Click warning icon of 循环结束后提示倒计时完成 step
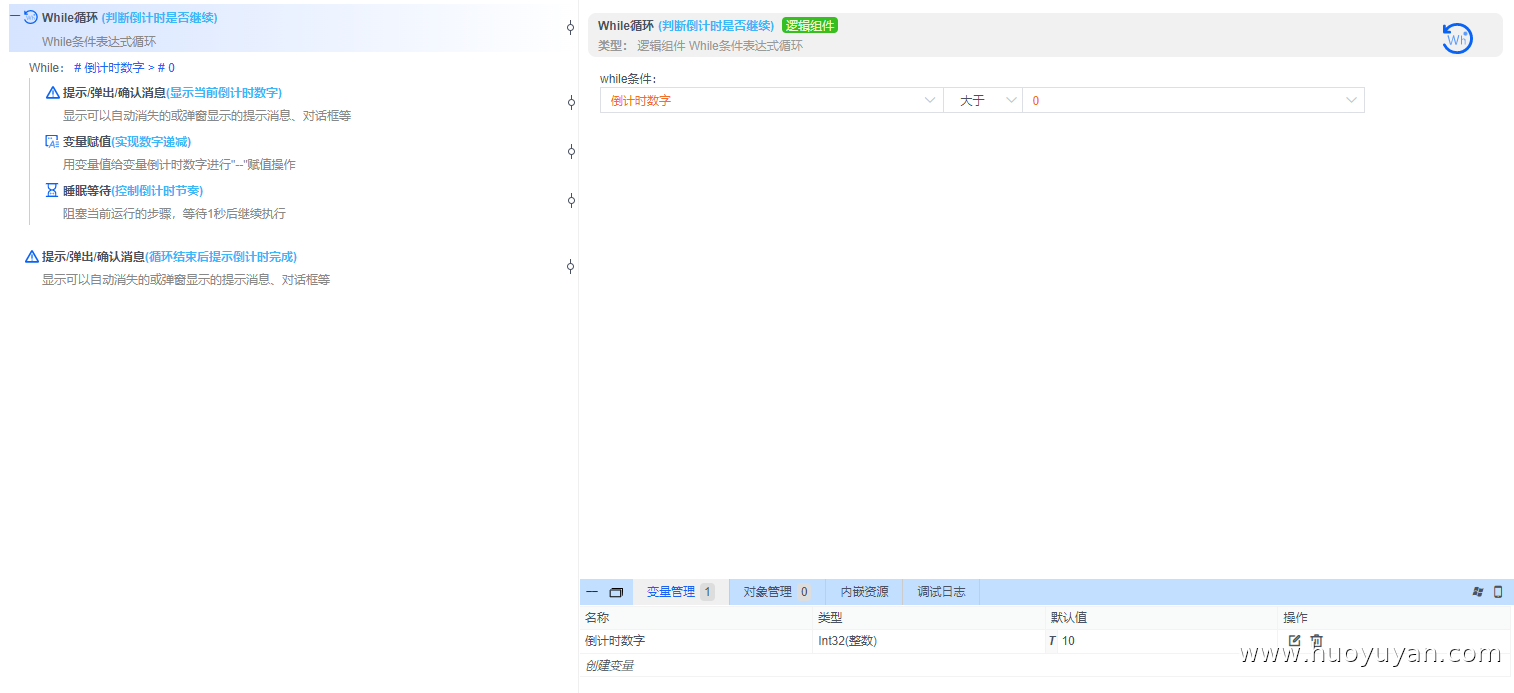1514x693 pixels. [x=32, y=257]
